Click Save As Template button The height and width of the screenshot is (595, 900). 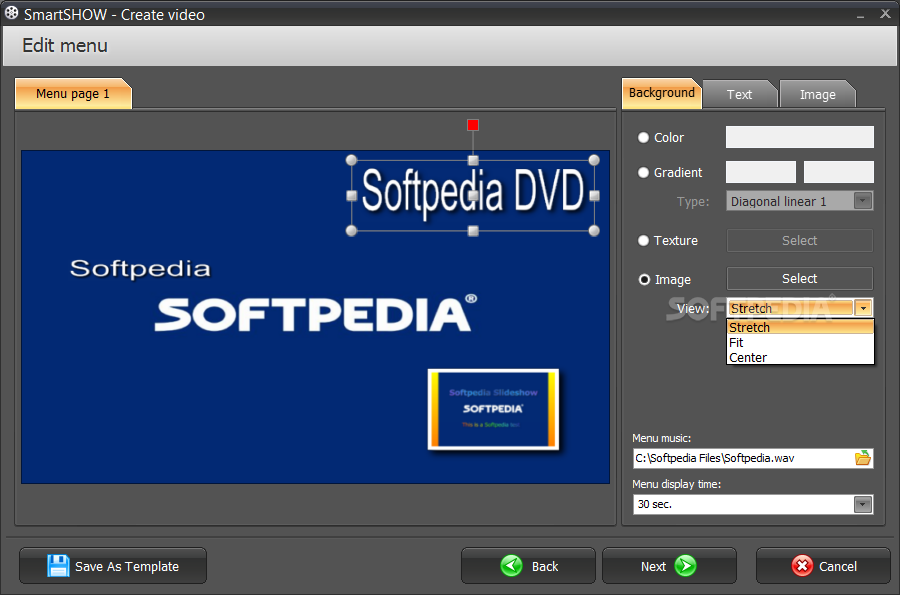113,566
